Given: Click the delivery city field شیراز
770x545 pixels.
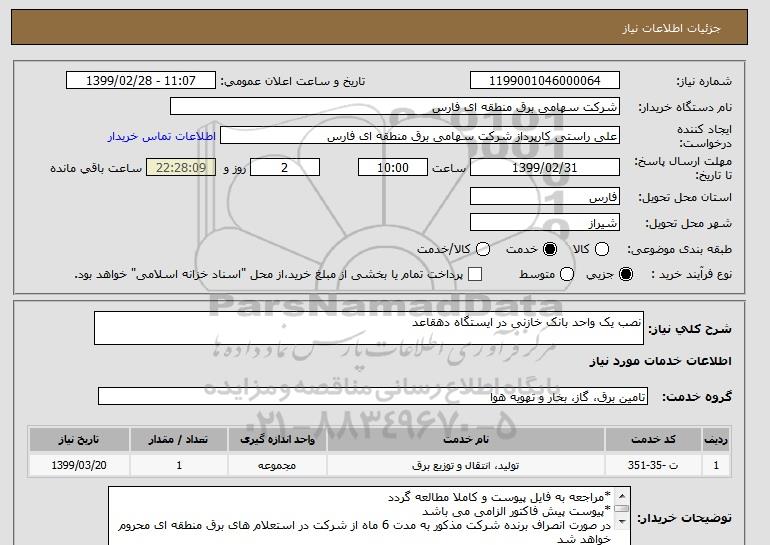Looking at the screenshot, I should click(x=545, y=222).
